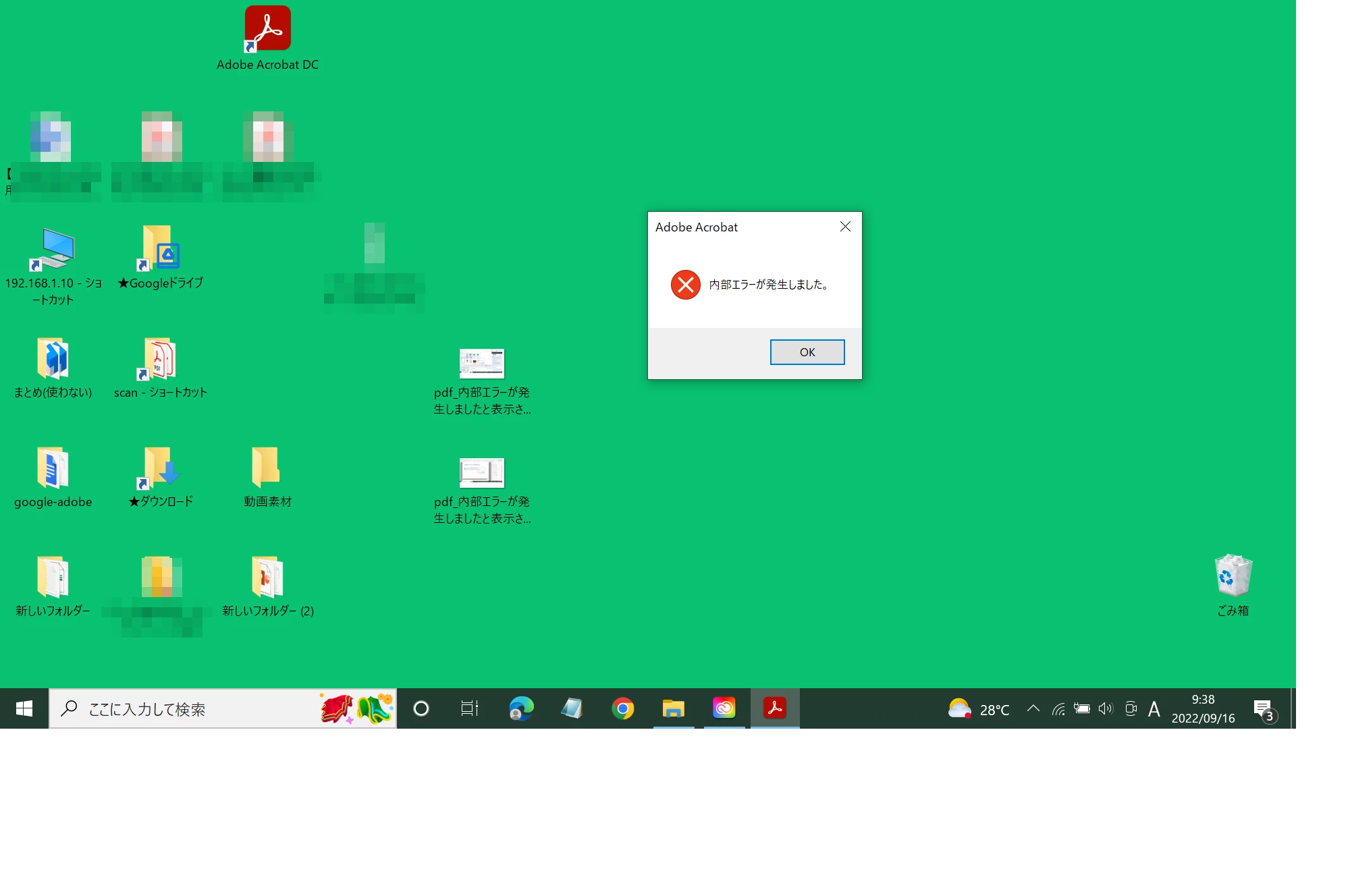The height and width of the screenshot is (896, 1350).
Task: Launch Google Chrome from the taskbar
Action: click(x=622, y=708)
